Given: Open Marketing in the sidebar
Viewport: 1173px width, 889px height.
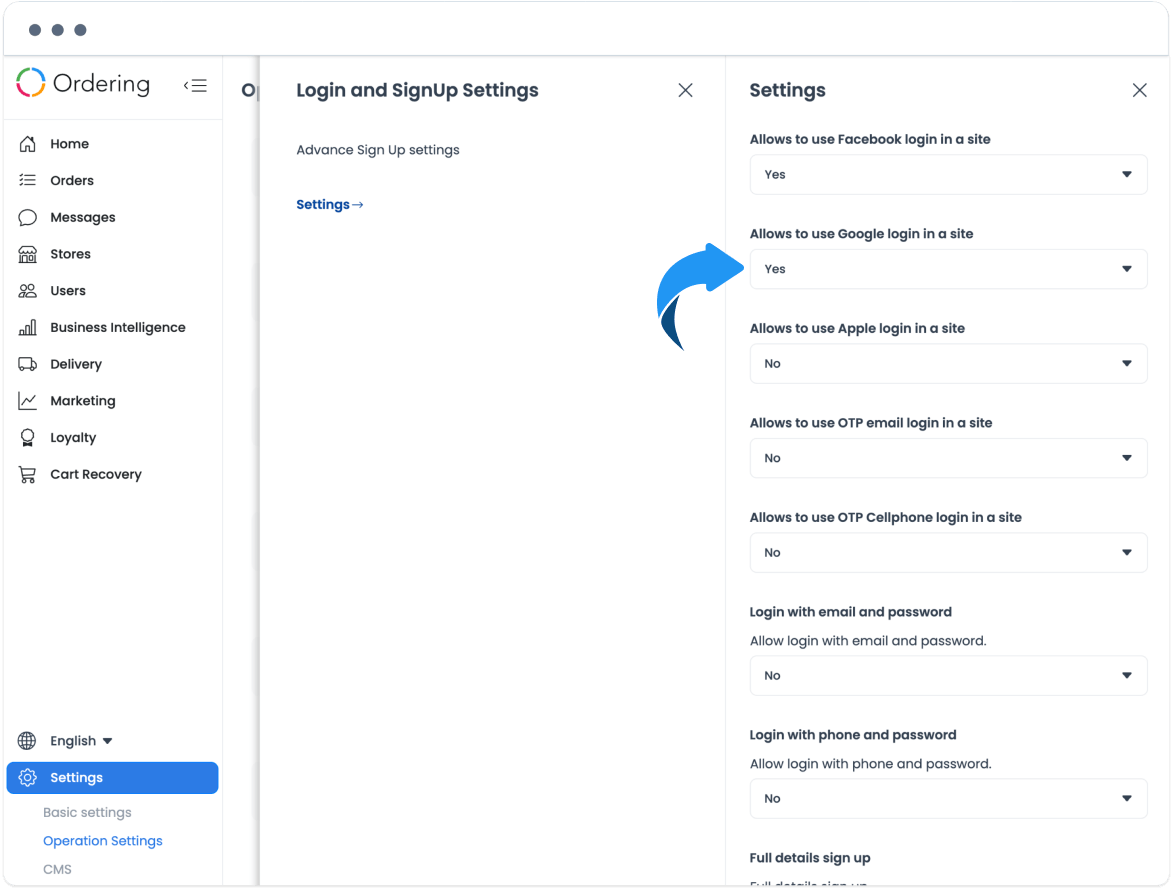Looking at the screenshot, I should [83, 401].
